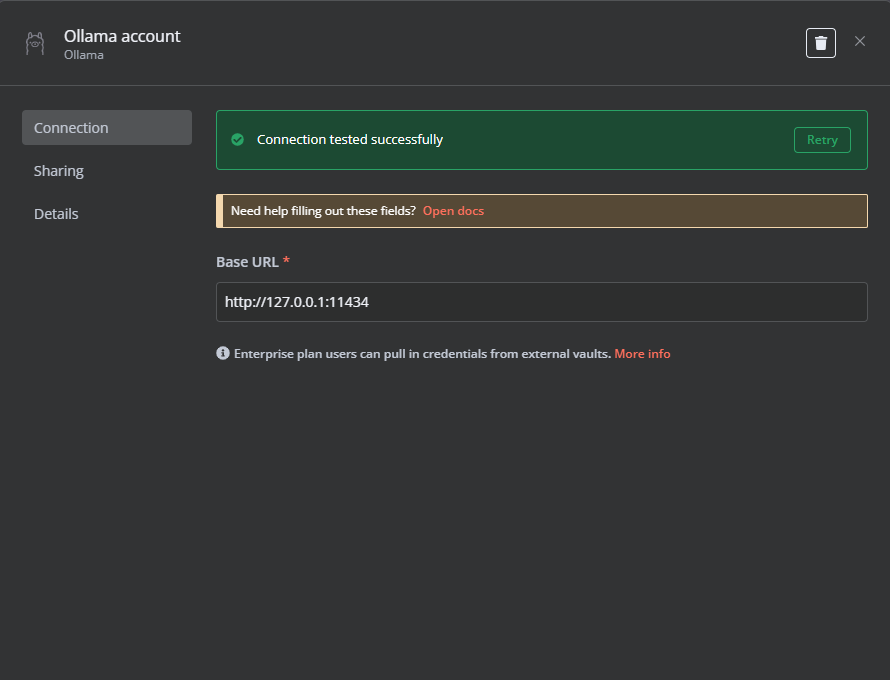Screen dimensions: 890x680
Task: Retry the connection test
Action: click(x=822, y=140)
